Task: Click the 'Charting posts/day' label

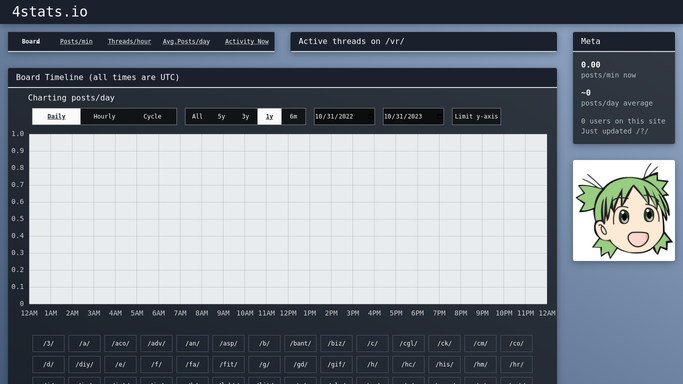Action: point(71,98)
